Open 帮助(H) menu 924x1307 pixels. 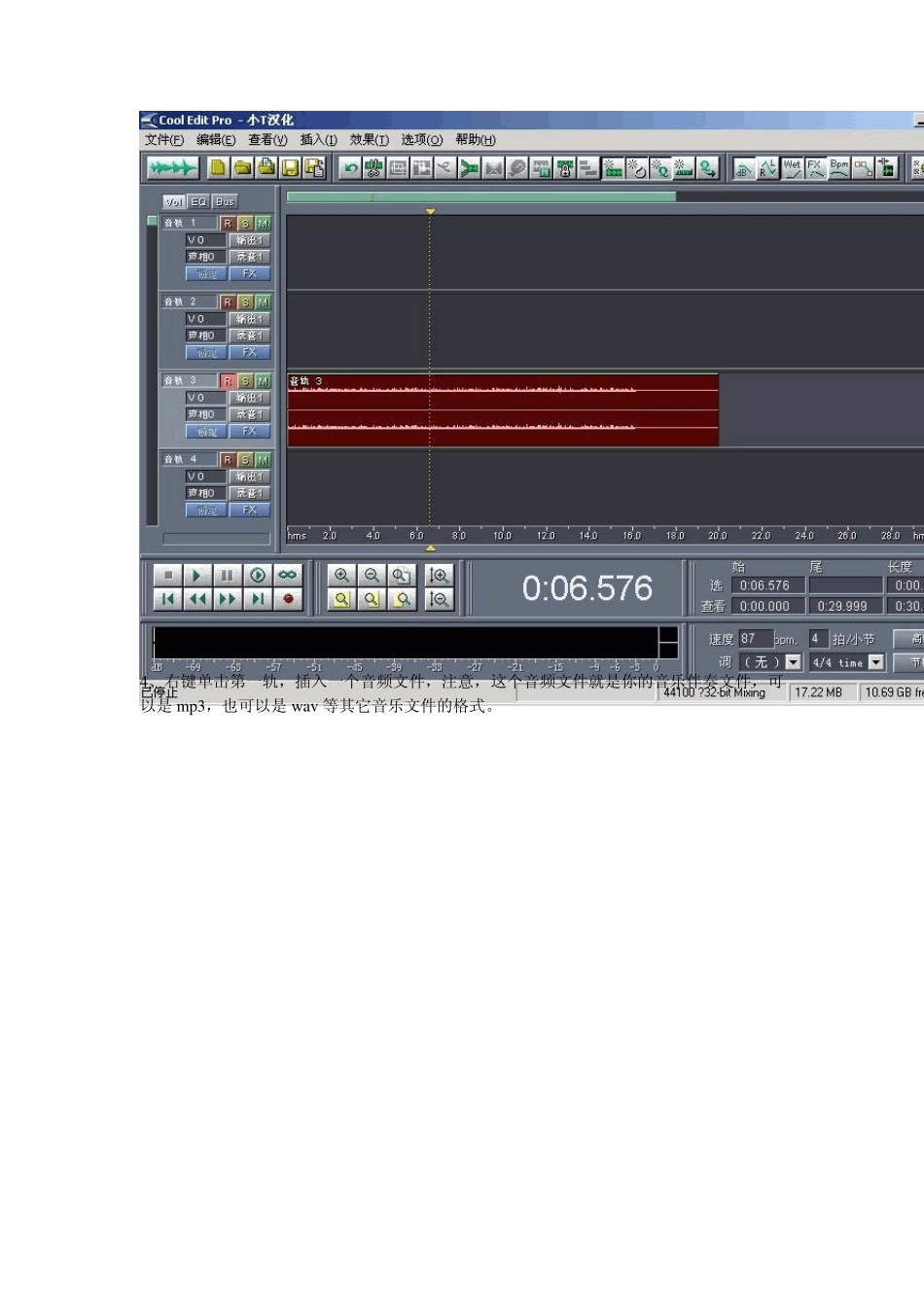(x=476, y=140)
